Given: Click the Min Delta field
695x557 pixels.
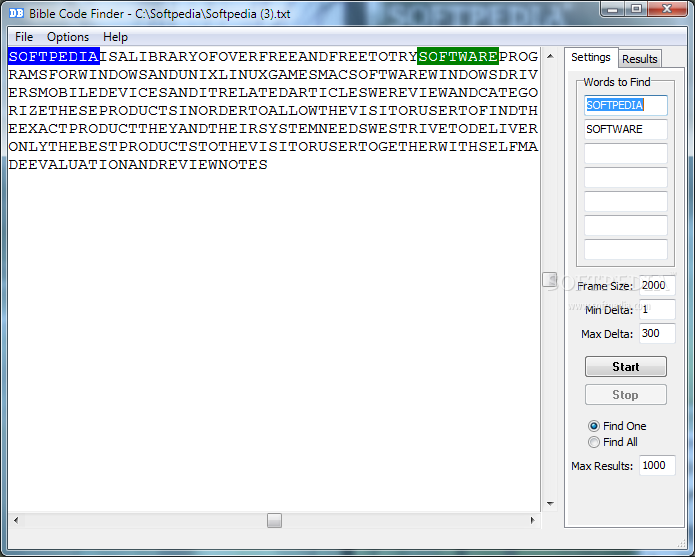Looking at the screenshot, I should point(657,309).
